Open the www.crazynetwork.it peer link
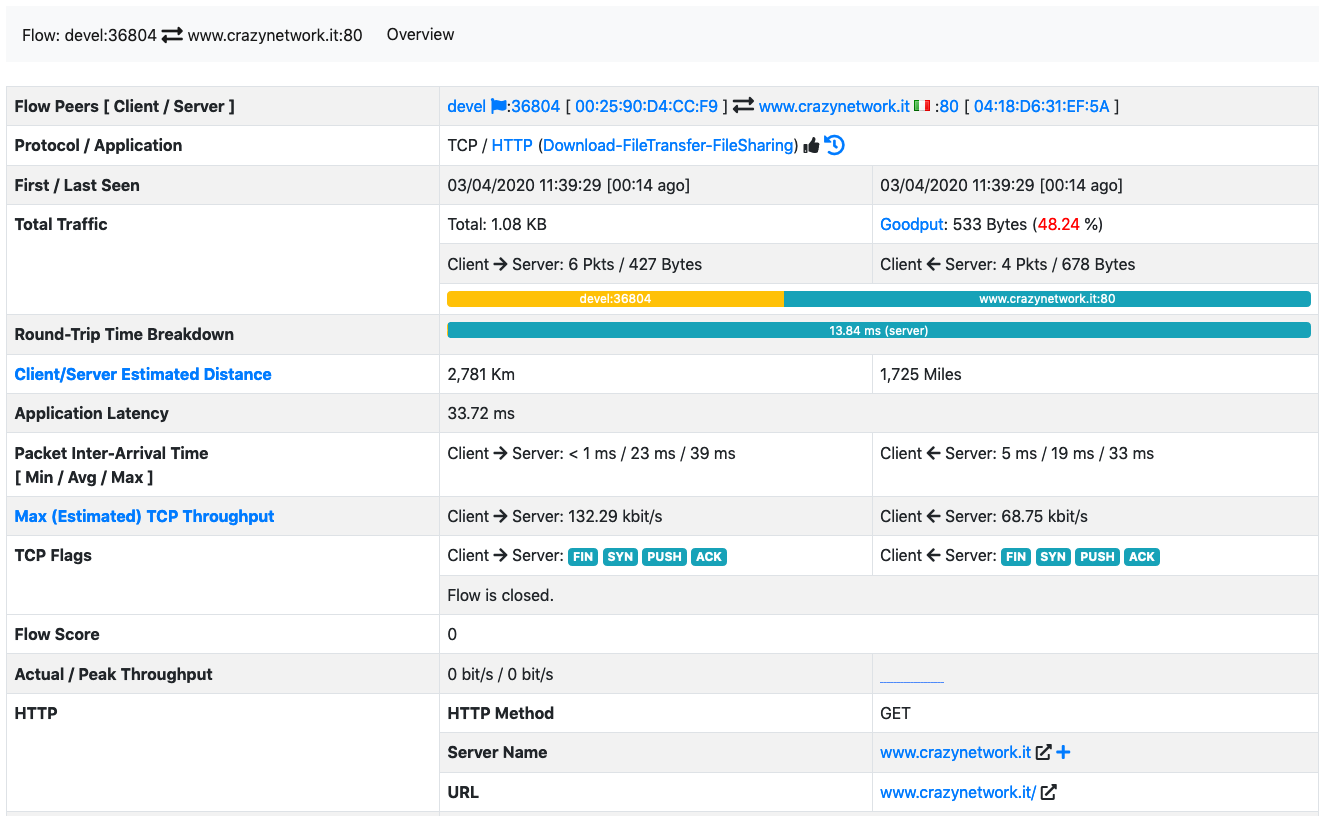Viewport: 1324px width, 816px height. coord(834,106)
